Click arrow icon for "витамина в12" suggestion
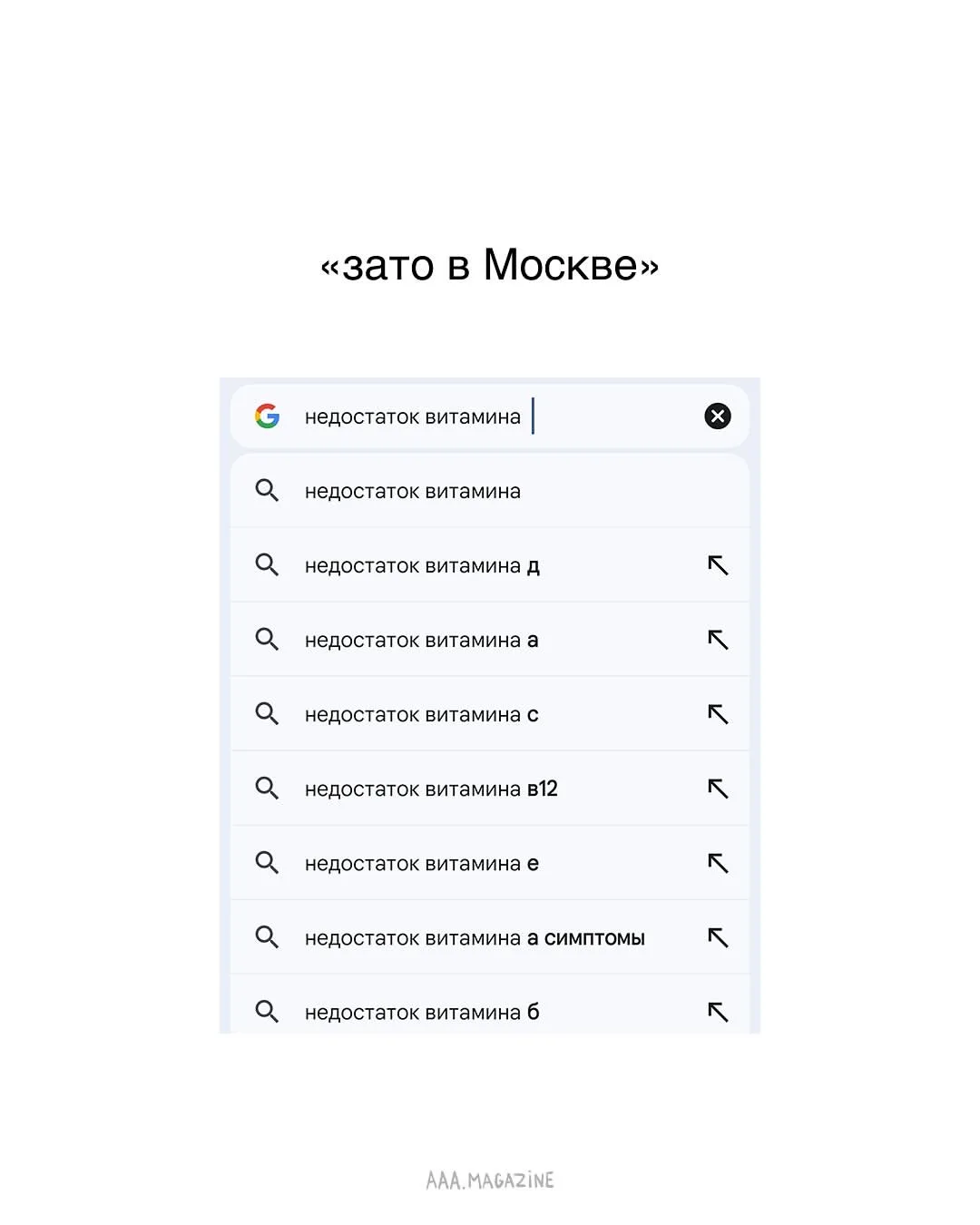Viewport: 980px width, 1225px height. (x=718, y=789)
